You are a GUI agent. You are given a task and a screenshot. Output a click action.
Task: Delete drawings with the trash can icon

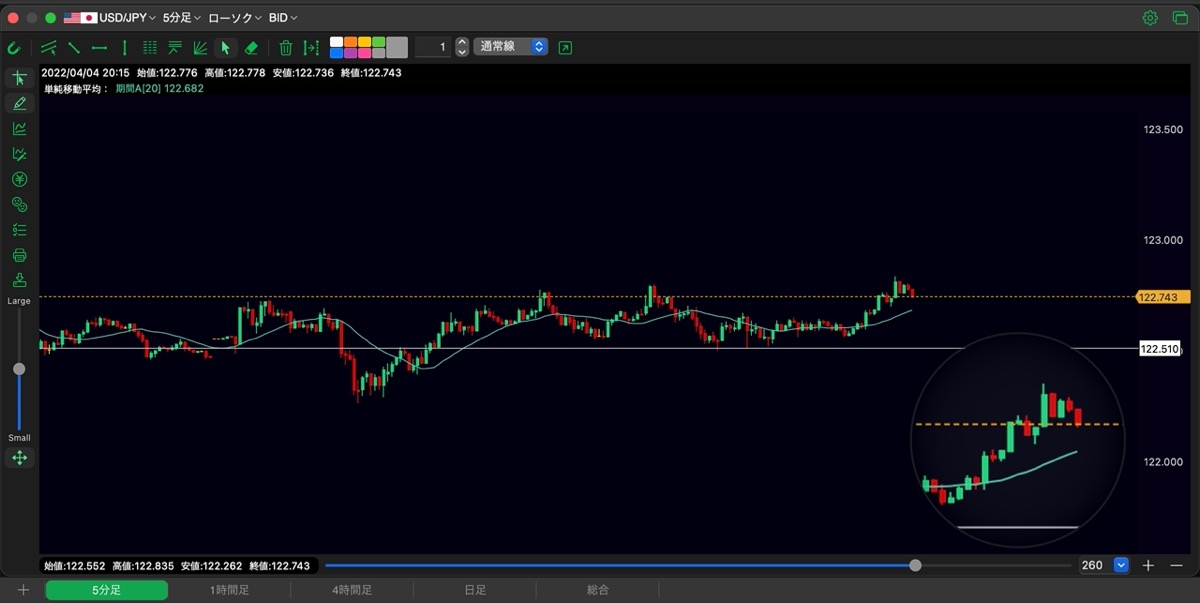click(x=286, y=47)
